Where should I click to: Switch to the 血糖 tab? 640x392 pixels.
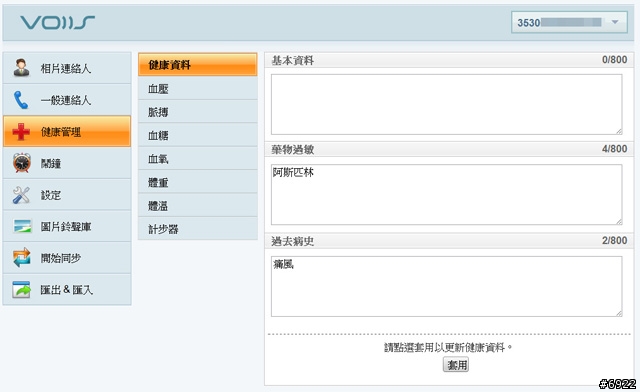pos(198,135)
